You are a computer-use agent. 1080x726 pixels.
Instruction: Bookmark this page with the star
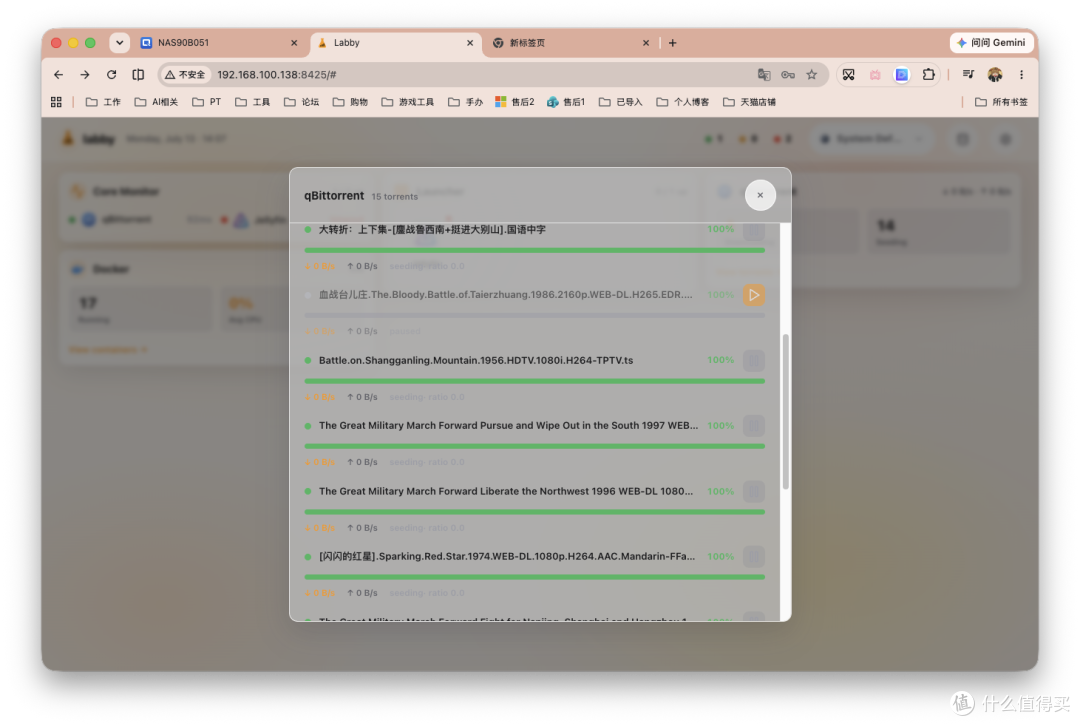(812, 74)
